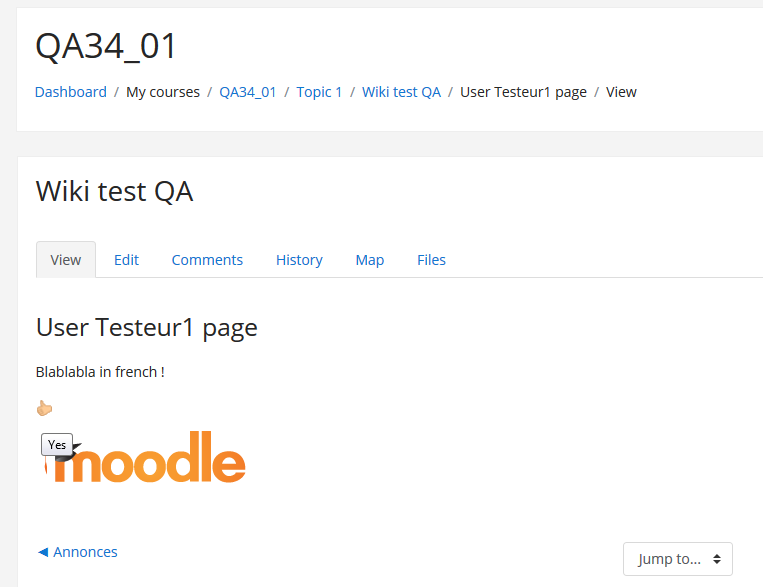
Task: Follow the QA34_01 breadcrumb link
Action: [248, 92]
